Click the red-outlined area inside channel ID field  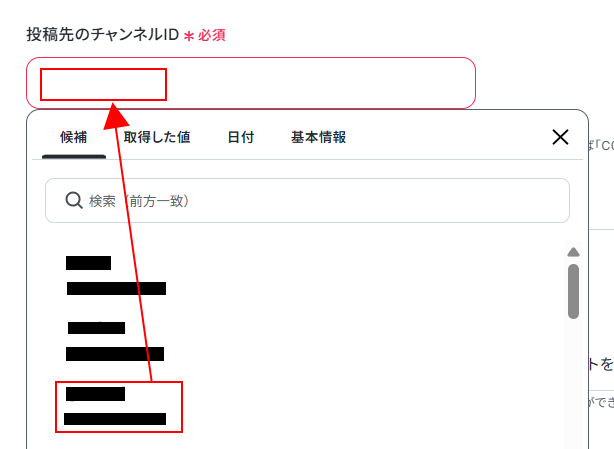[x=103, y=85]
